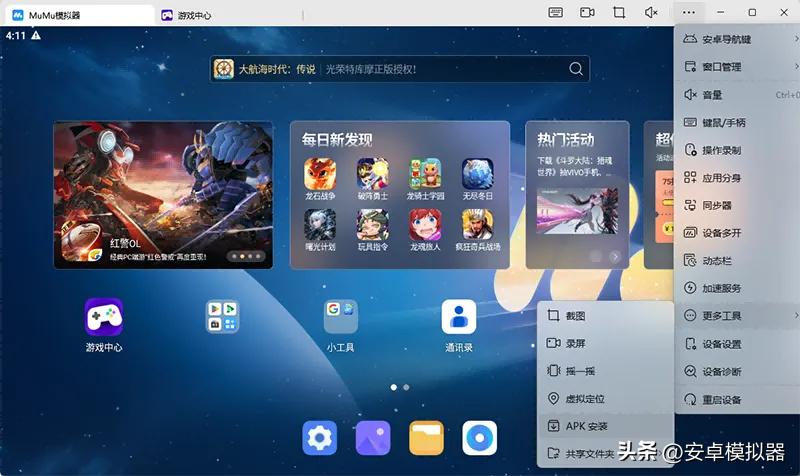Open the 小工具 folder

coord(341,318)
